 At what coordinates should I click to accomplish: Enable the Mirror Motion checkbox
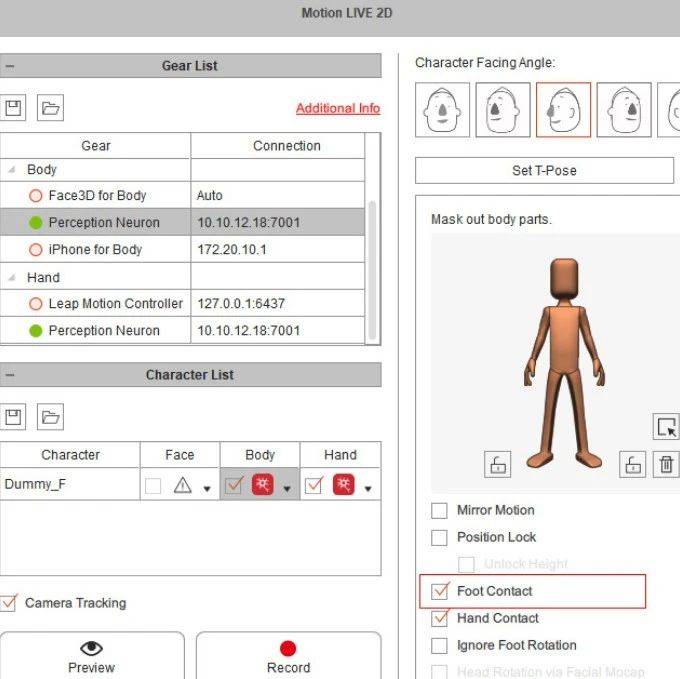[x=439, y=510]
